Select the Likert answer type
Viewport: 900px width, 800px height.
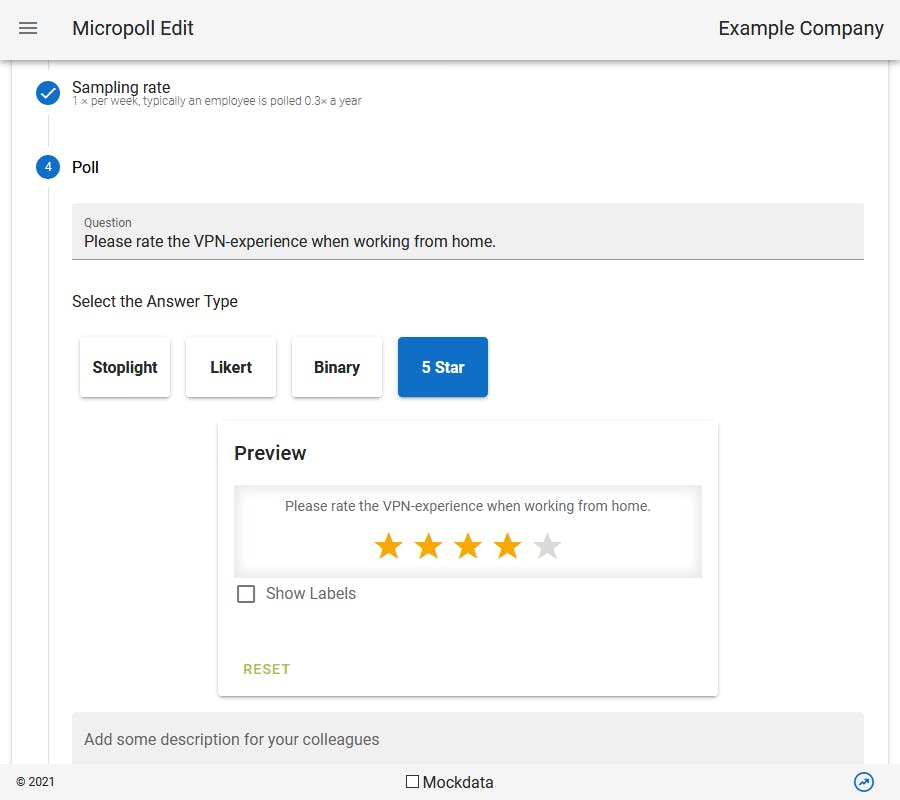231,367
